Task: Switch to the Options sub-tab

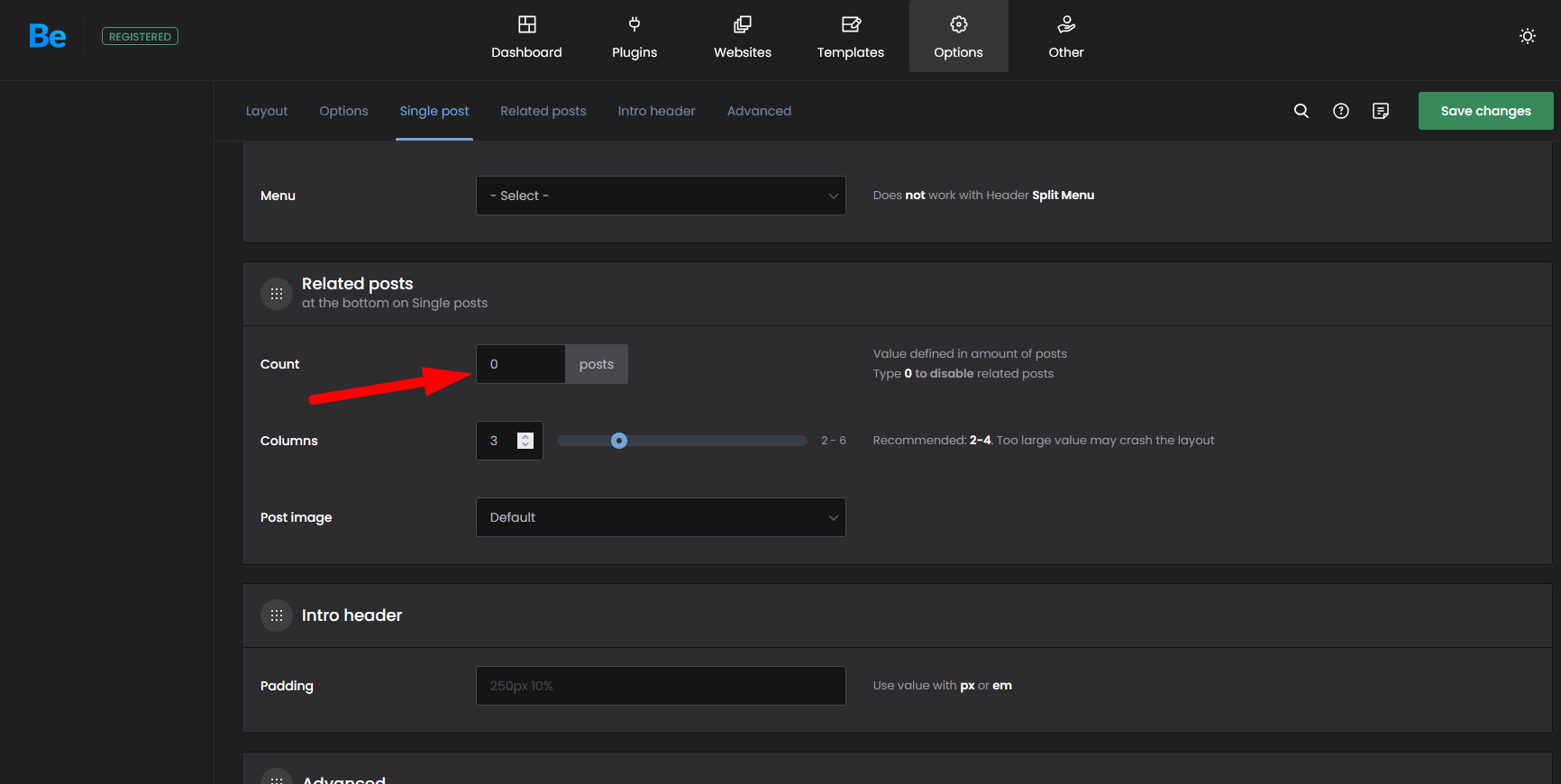Action: click(343, 111)
